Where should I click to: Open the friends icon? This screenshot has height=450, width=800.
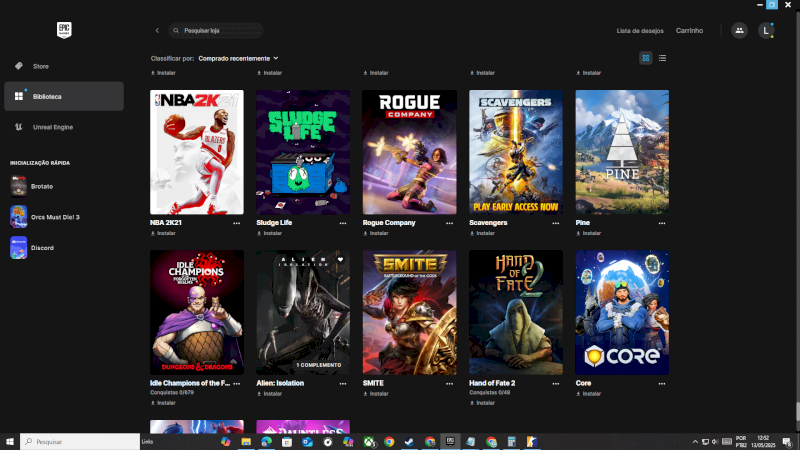coord(739,31)
